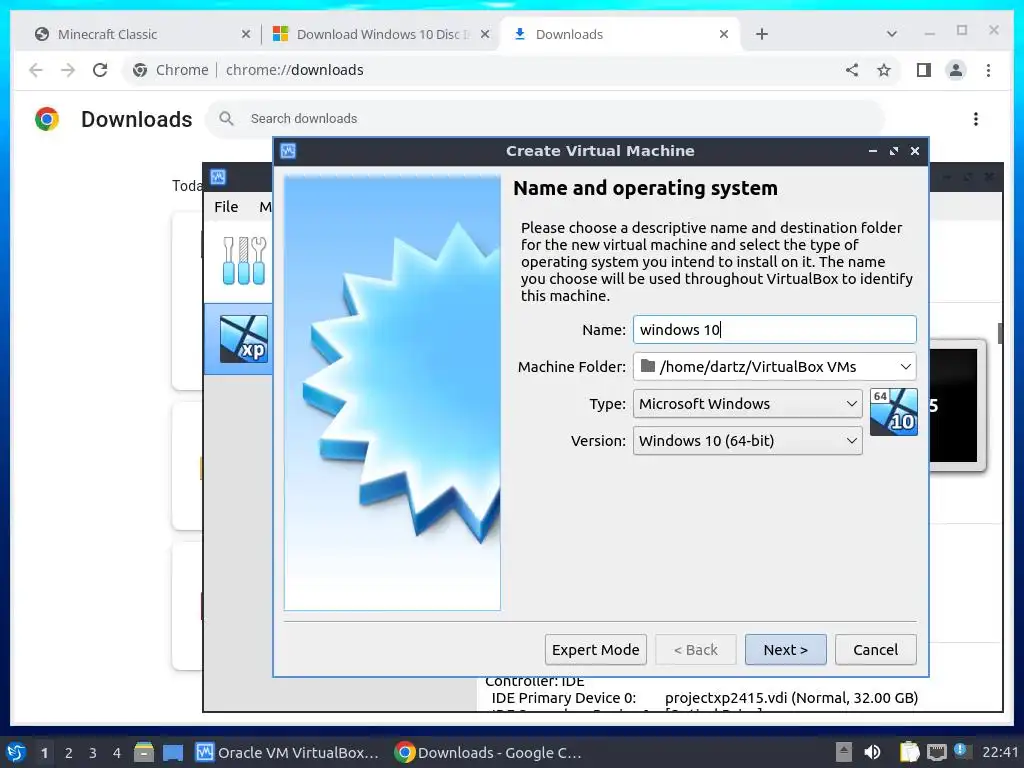Open a new Chrome tab

[x=761, y=34]
